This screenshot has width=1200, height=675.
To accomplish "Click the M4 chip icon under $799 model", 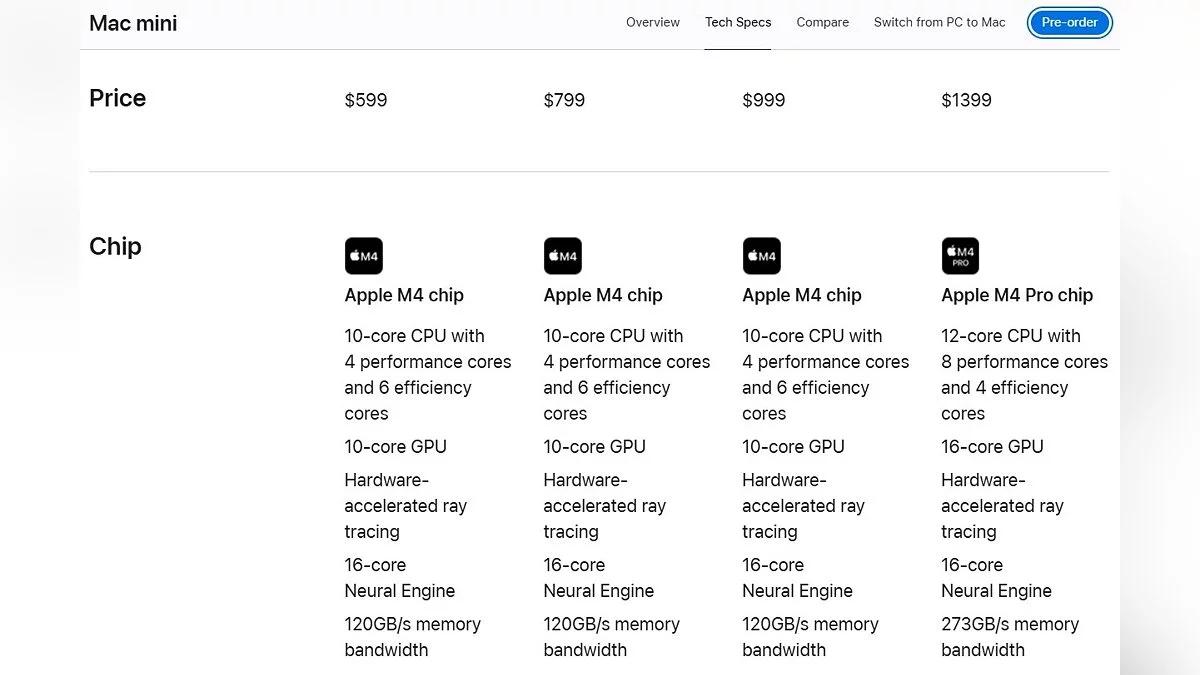I will [562, 256].
